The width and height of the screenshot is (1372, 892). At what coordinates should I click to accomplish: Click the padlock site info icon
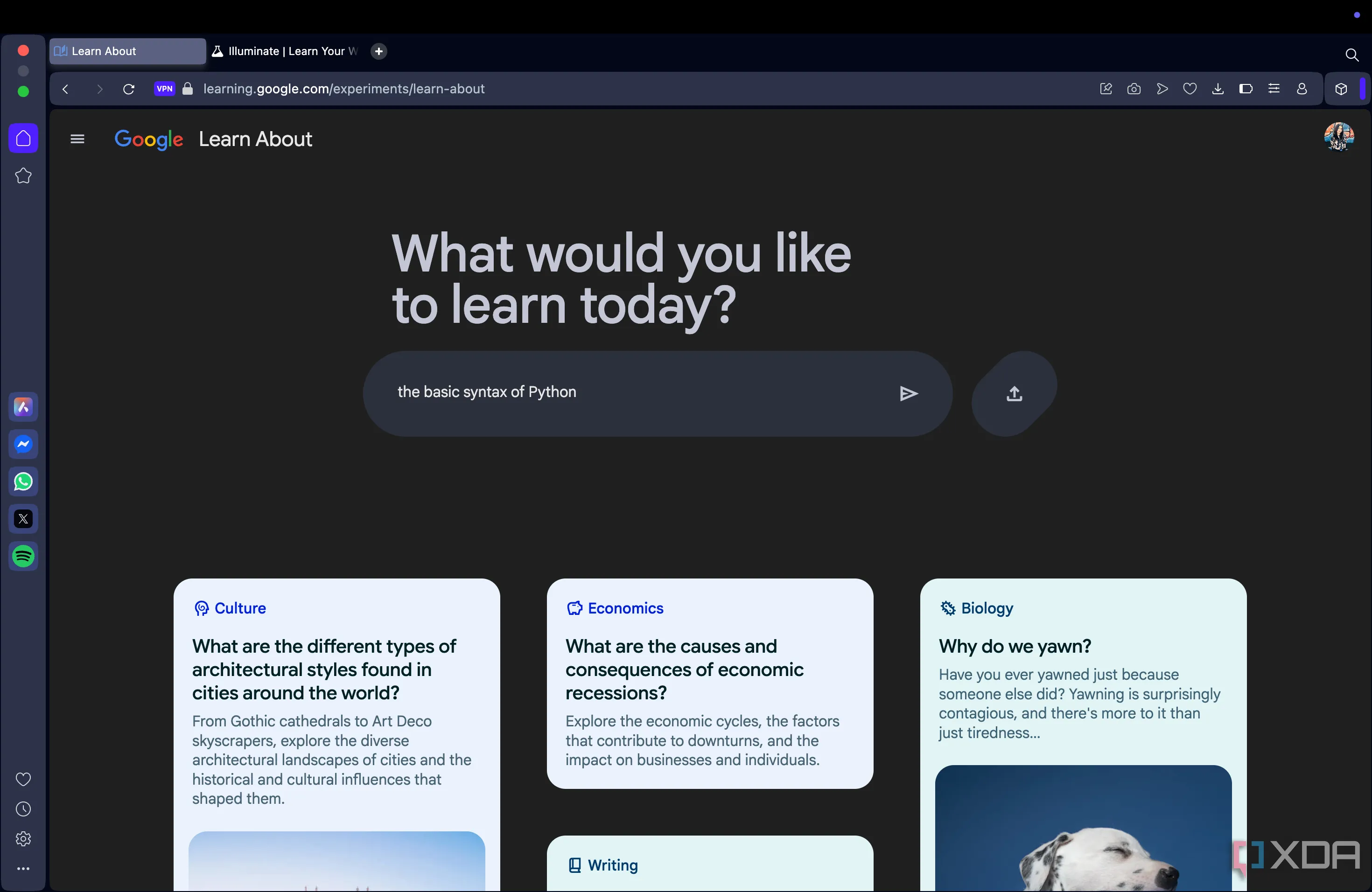(x=187, y=89)
